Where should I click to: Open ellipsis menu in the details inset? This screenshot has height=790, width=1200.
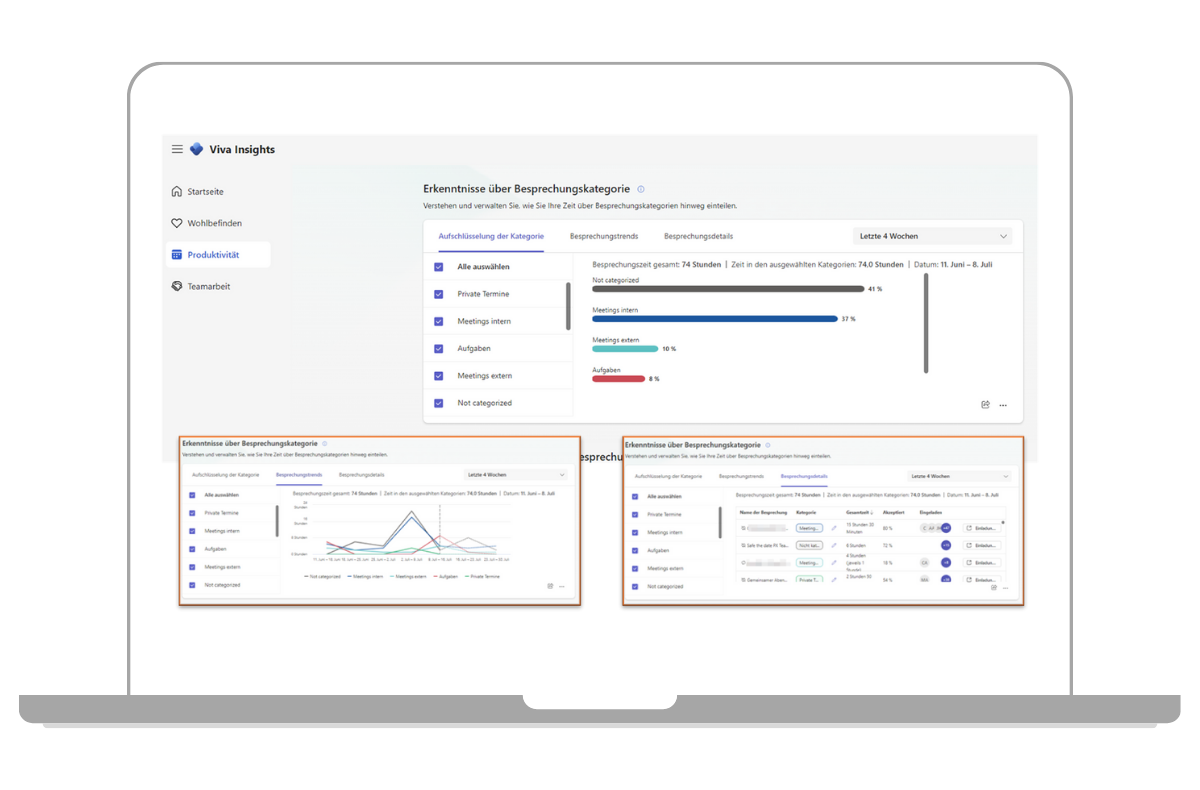point(1005,588)
